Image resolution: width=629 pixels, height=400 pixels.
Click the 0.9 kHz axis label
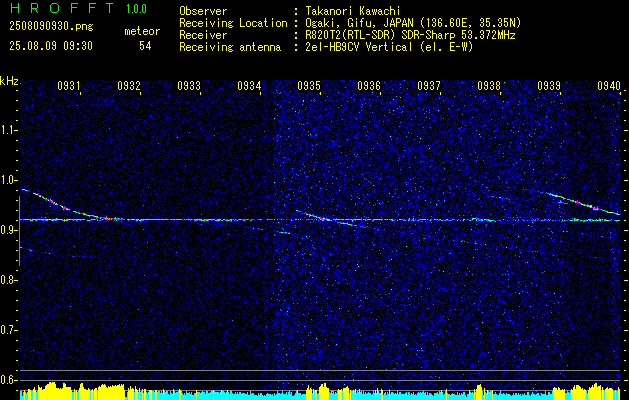coord(8,230)
